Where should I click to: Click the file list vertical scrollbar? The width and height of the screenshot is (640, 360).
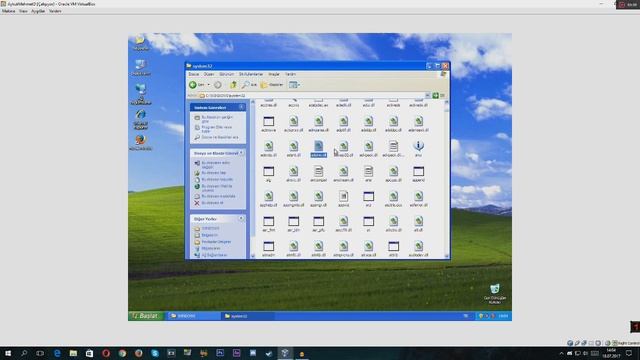pos(447,180)
